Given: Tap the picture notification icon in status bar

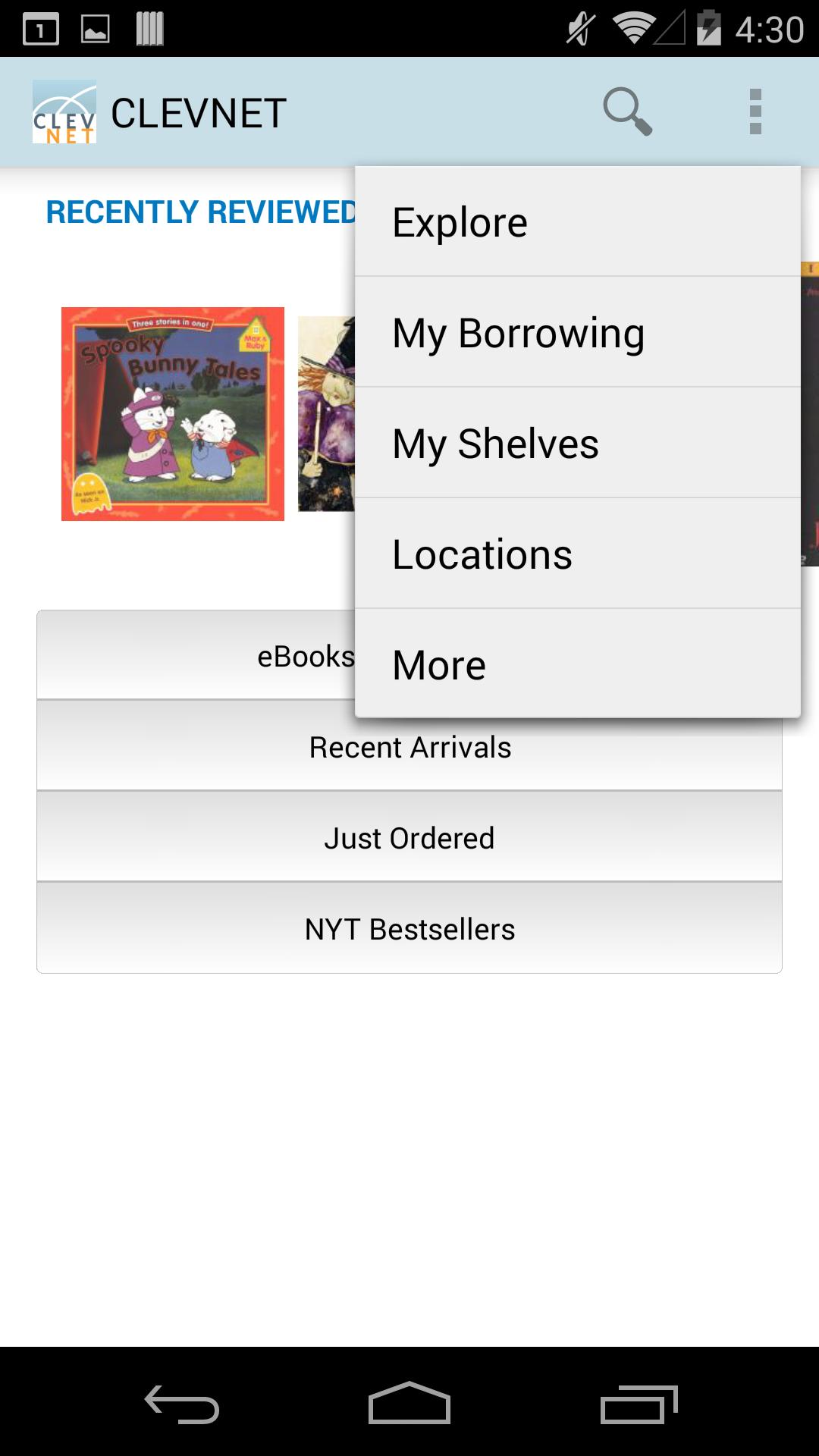Looking at the screenshot, I should [x=96, y=30].
